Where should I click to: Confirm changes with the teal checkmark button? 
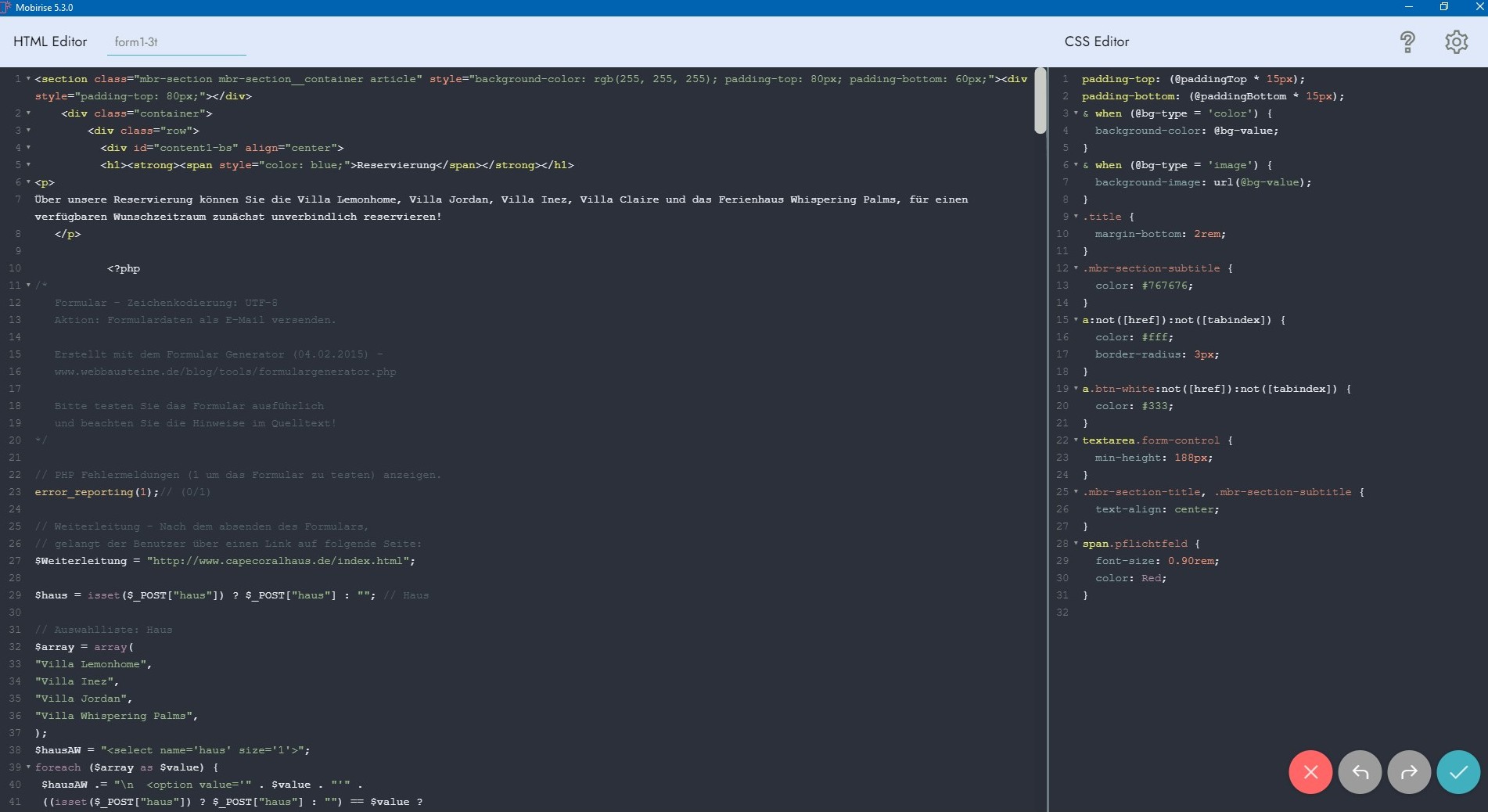(1458, 772)
